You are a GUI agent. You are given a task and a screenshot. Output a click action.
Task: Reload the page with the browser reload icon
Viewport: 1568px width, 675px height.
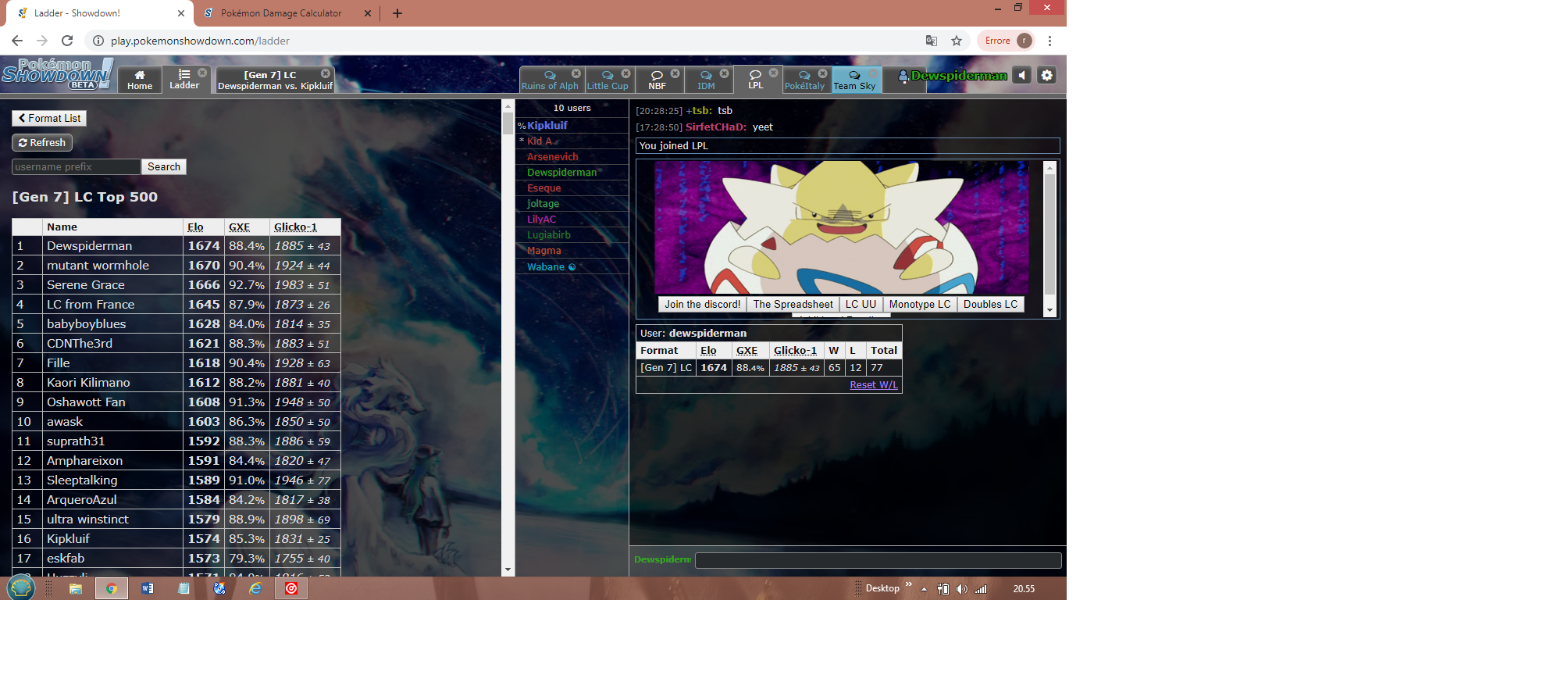(x=67, y=41)
